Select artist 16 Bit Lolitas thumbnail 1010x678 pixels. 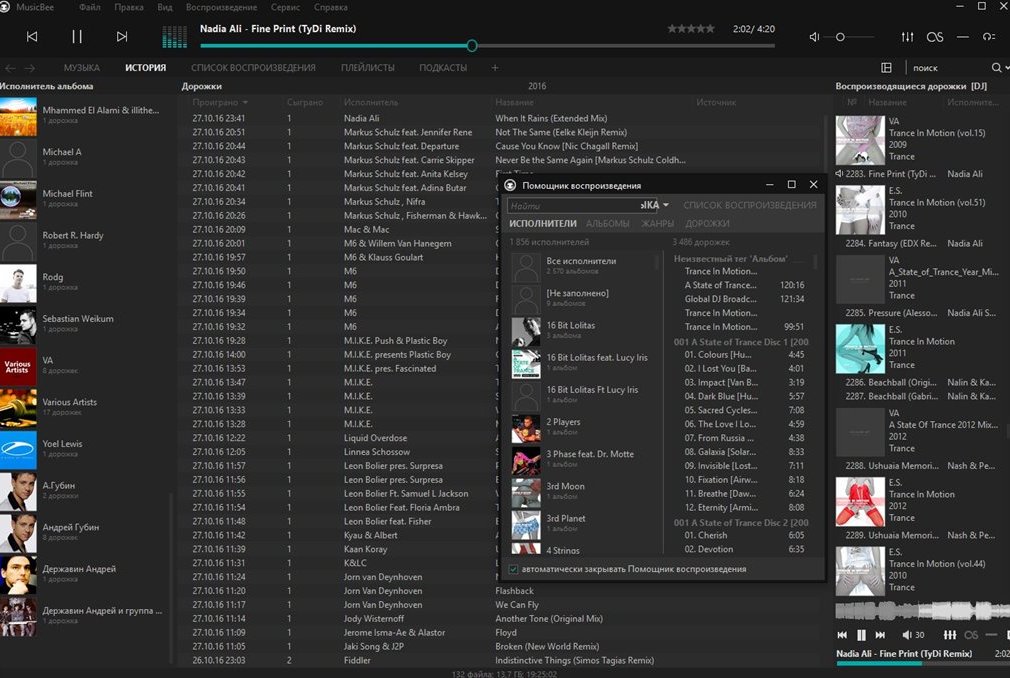click(x=526, y=331)
